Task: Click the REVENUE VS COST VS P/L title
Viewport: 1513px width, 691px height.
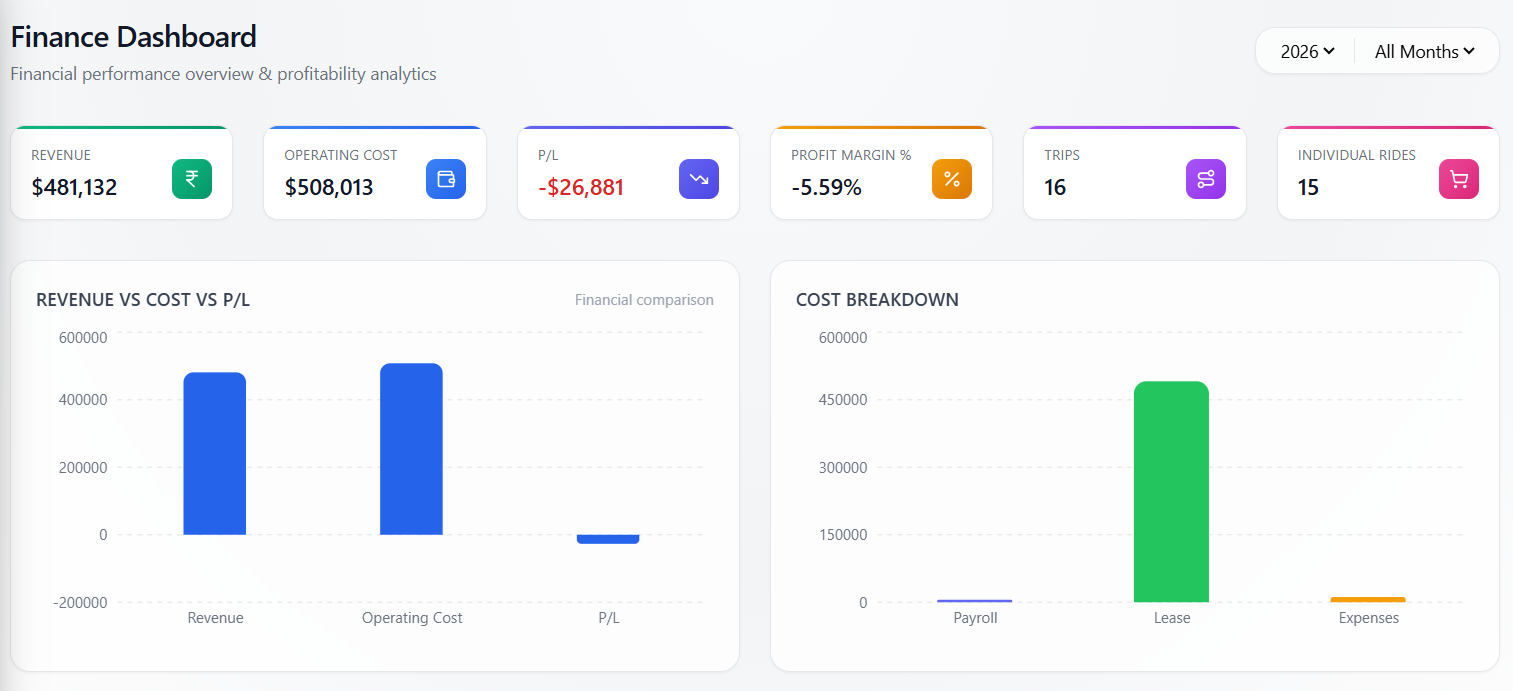Action: (x=143, y=299)
